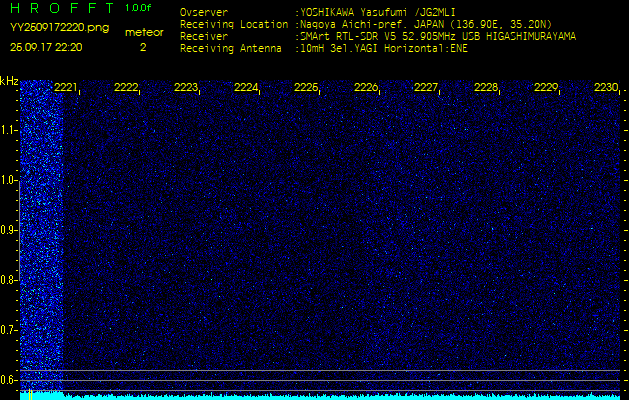Viewport: 629px width, 400px height.
Task: Click the kHz axis unit label
Action: (9, 81)
